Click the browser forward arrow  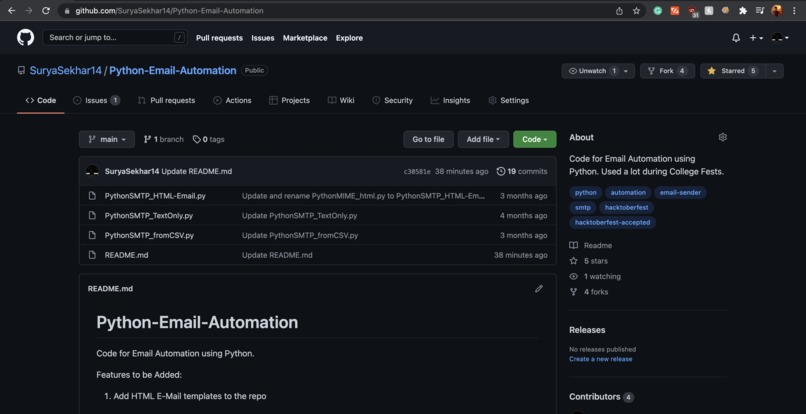(x=29, y=10)
